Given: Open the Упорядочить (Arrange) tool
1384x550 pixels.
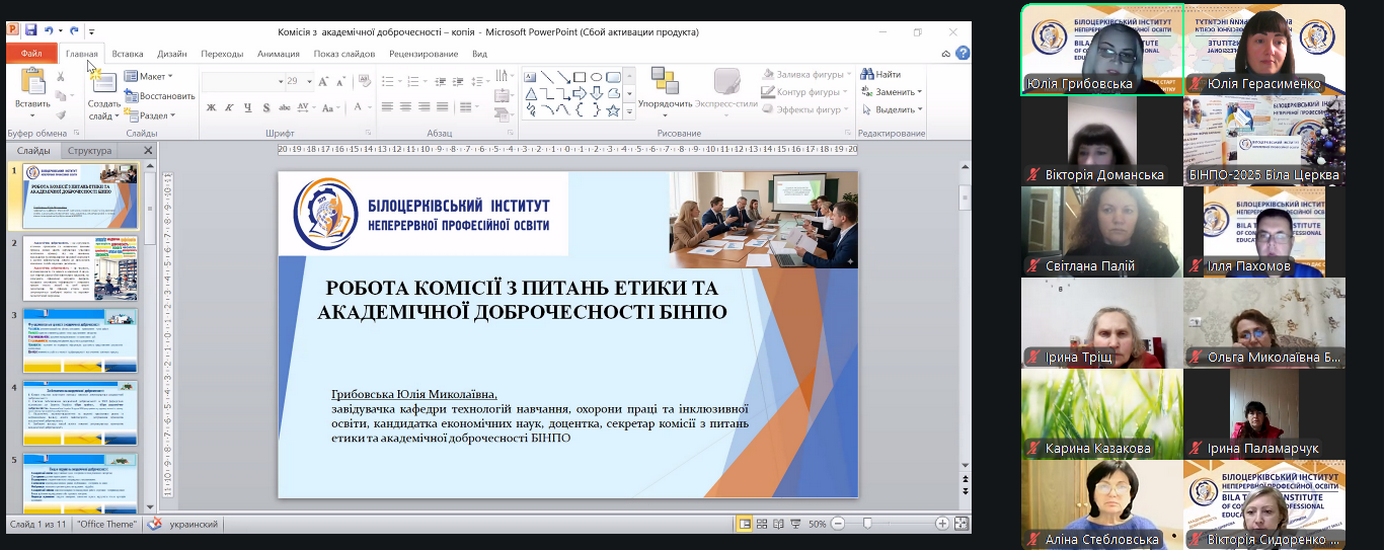Looking at the screenshot, I should pyautogui.click(x=665, y=88).
